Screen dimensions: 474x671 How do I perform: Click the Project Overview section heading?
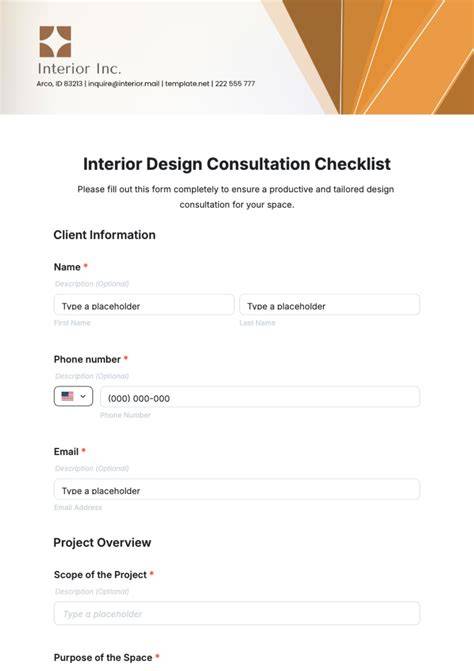click(102, 543)
